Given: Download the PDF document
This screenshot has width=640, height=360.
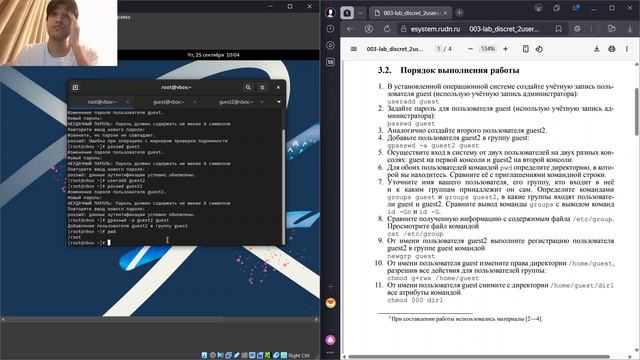Looking at the screenshot, I should tap(596, 49).
